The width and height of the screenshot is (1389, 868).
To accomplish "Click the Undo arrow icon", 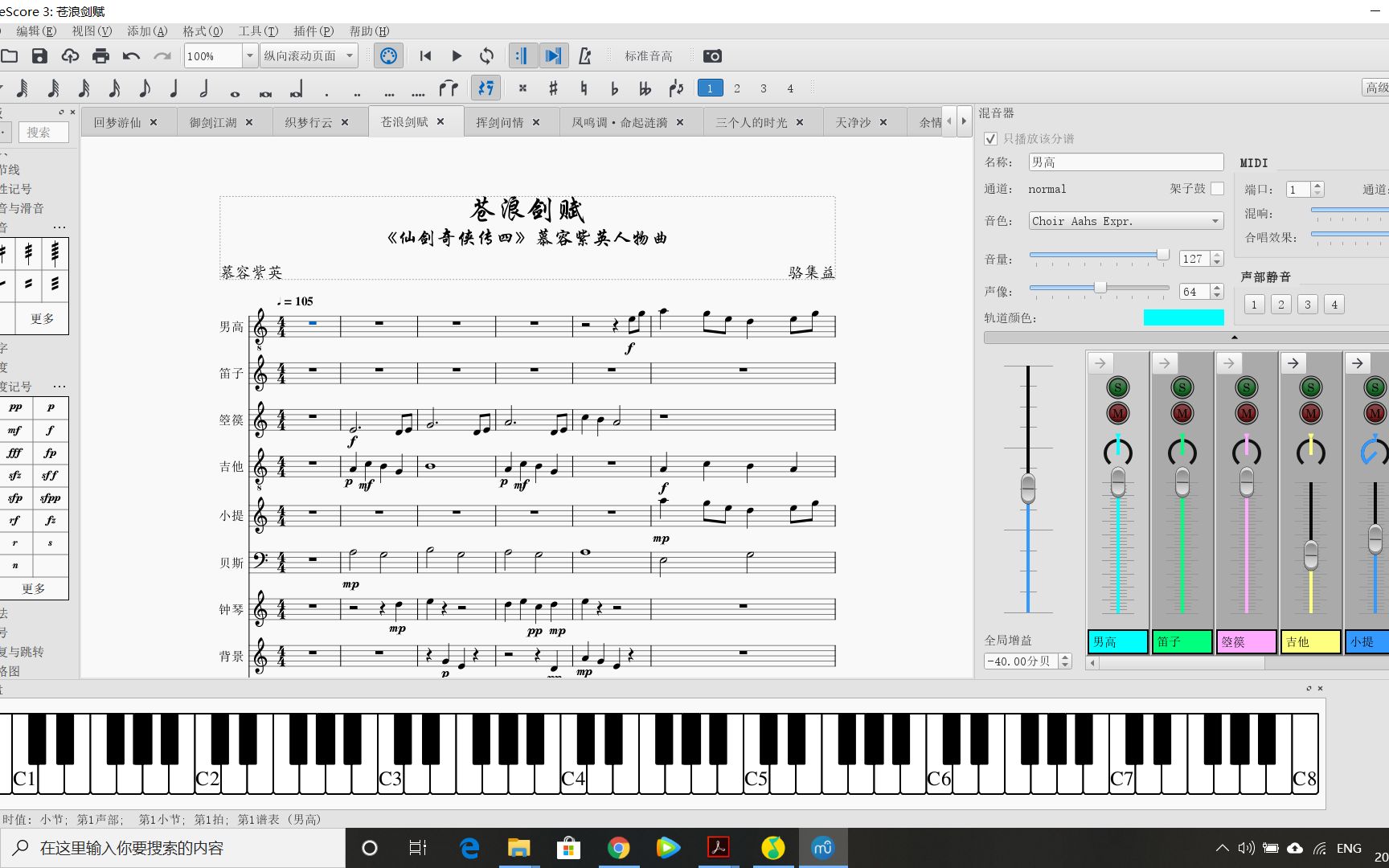I will 131,56.
